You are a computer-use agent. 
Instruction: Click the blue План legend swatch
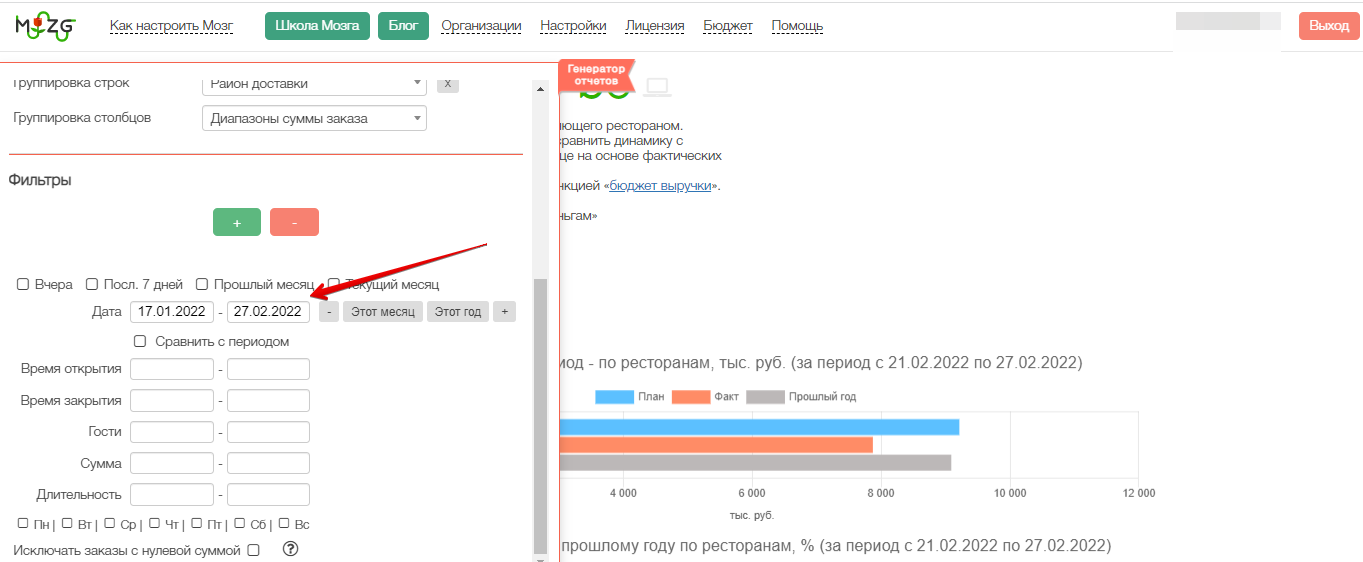point(615,397)
